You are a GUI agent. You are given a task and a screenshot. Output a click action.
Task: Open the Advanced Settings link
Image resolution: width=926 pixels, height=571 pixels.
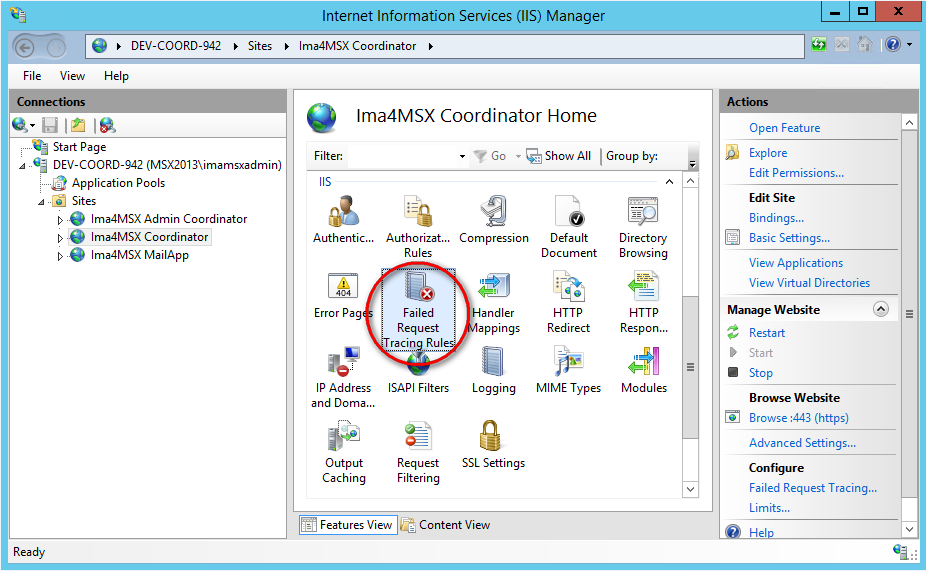[802, 442]
